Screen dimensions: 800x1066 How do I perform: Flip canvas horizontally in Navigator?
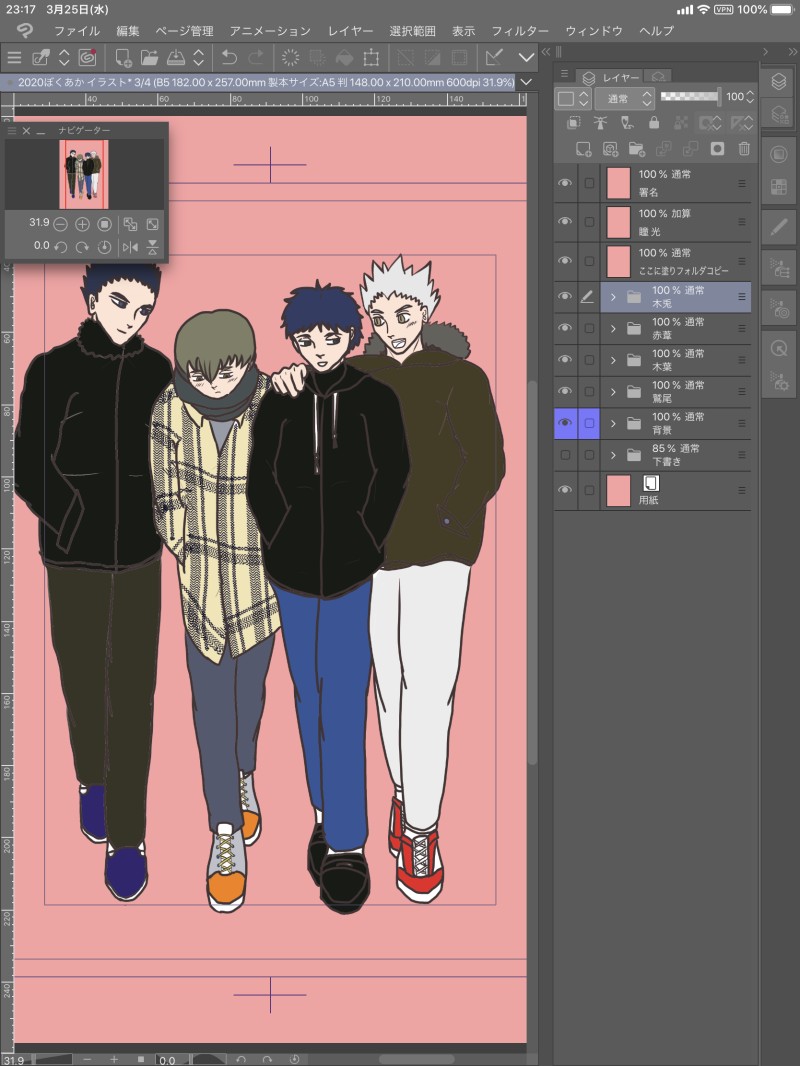click(x=130, y=247)
